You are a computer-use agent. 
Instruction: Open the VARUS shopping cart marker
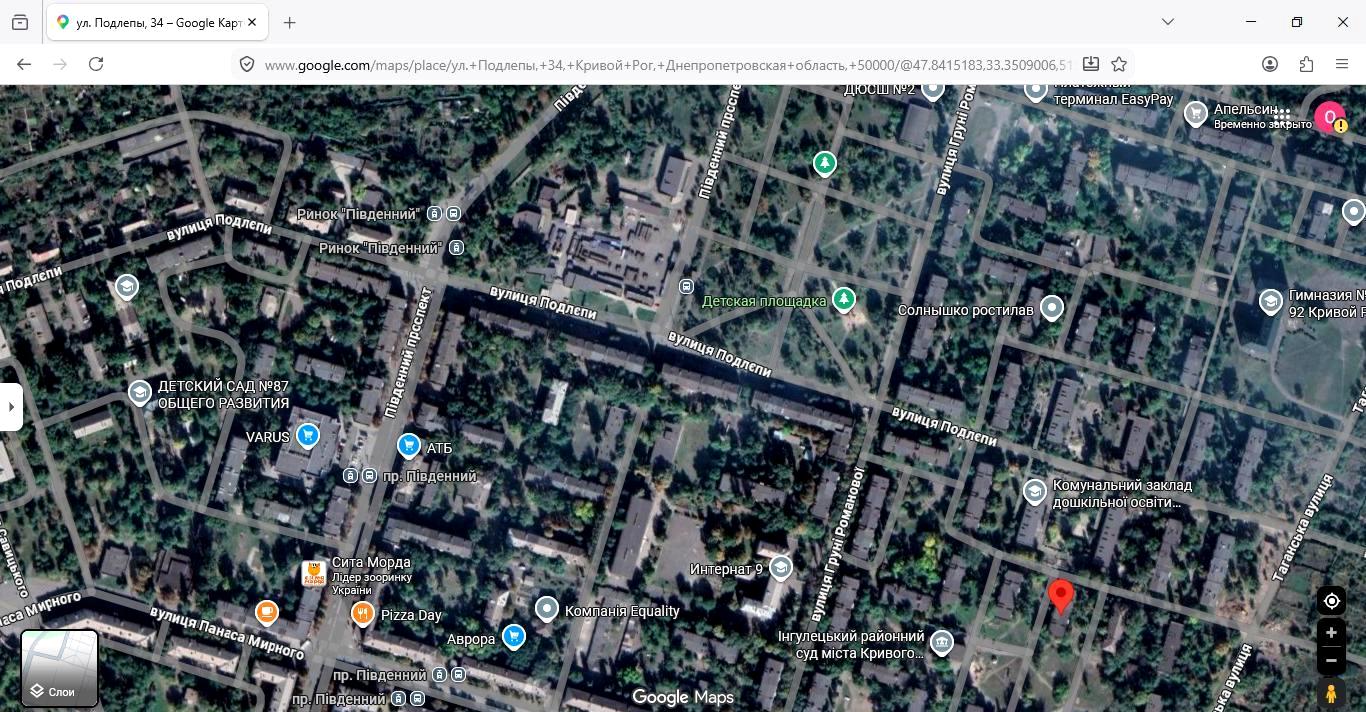[x=308, y=435]
